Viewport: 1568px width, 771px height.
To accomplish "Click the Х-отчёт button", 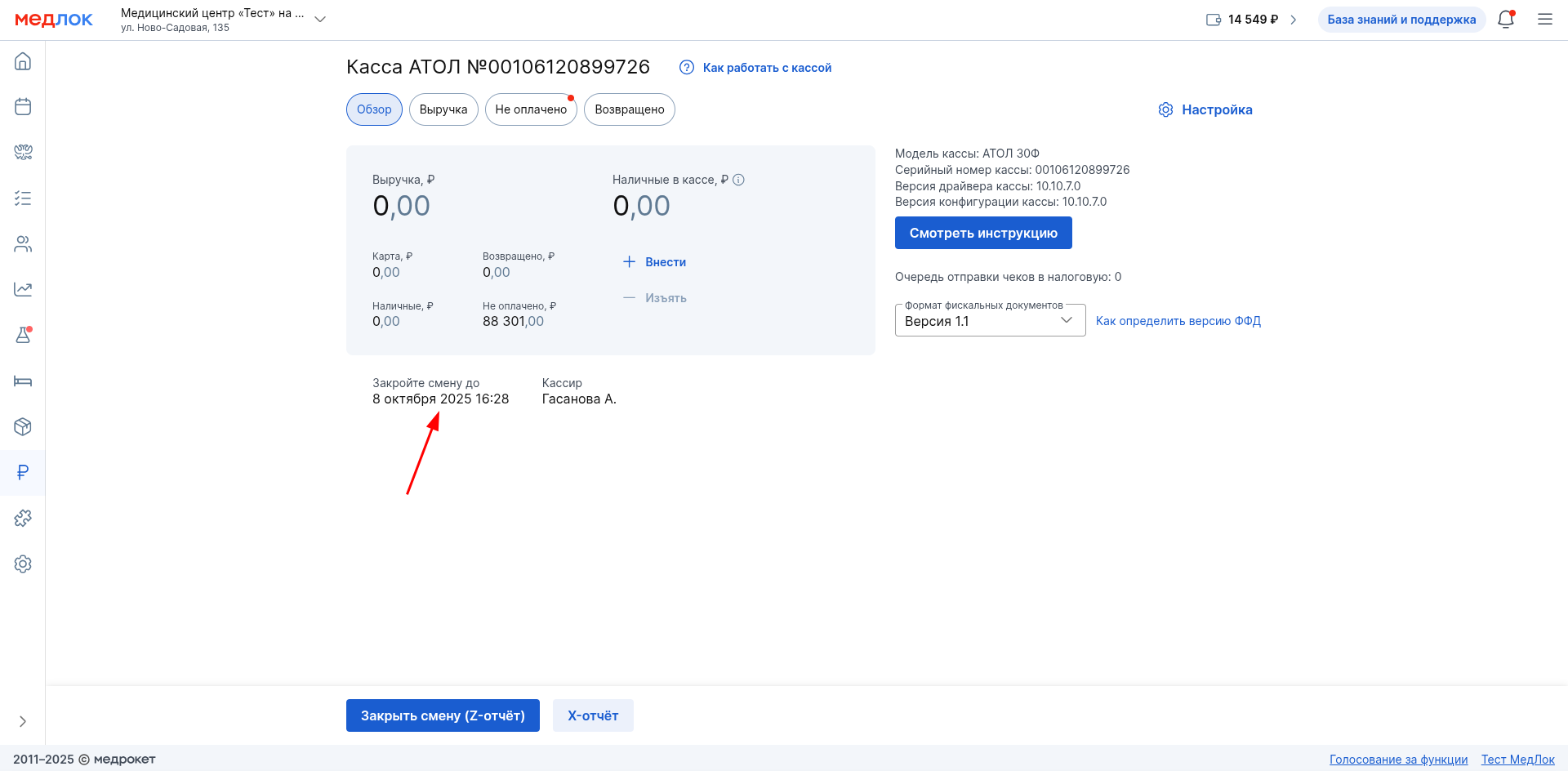I will coord(593,715).
